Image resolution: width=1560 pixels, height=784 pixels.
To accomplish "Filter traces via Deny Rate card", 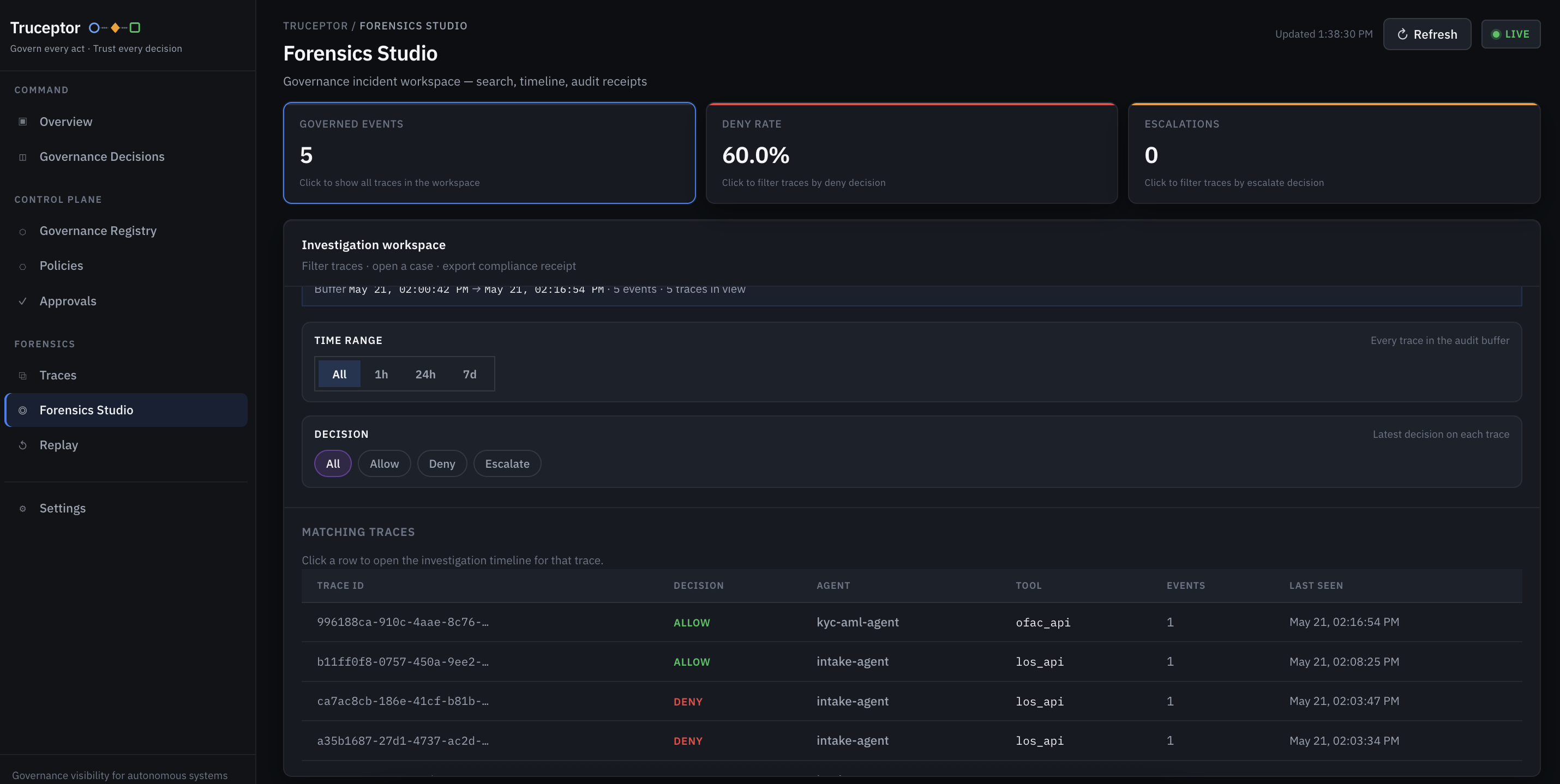I will coord(911,153).
